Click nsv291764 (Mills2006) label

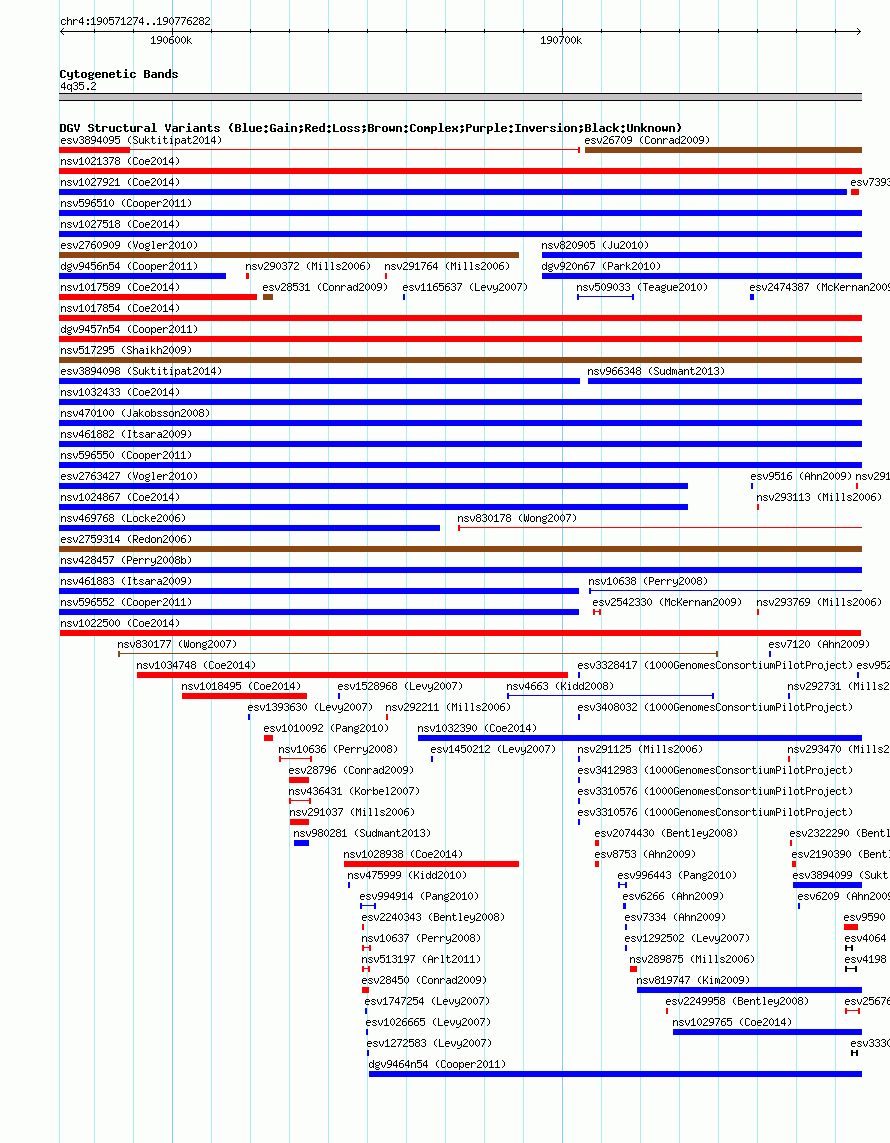pos(447,267)
